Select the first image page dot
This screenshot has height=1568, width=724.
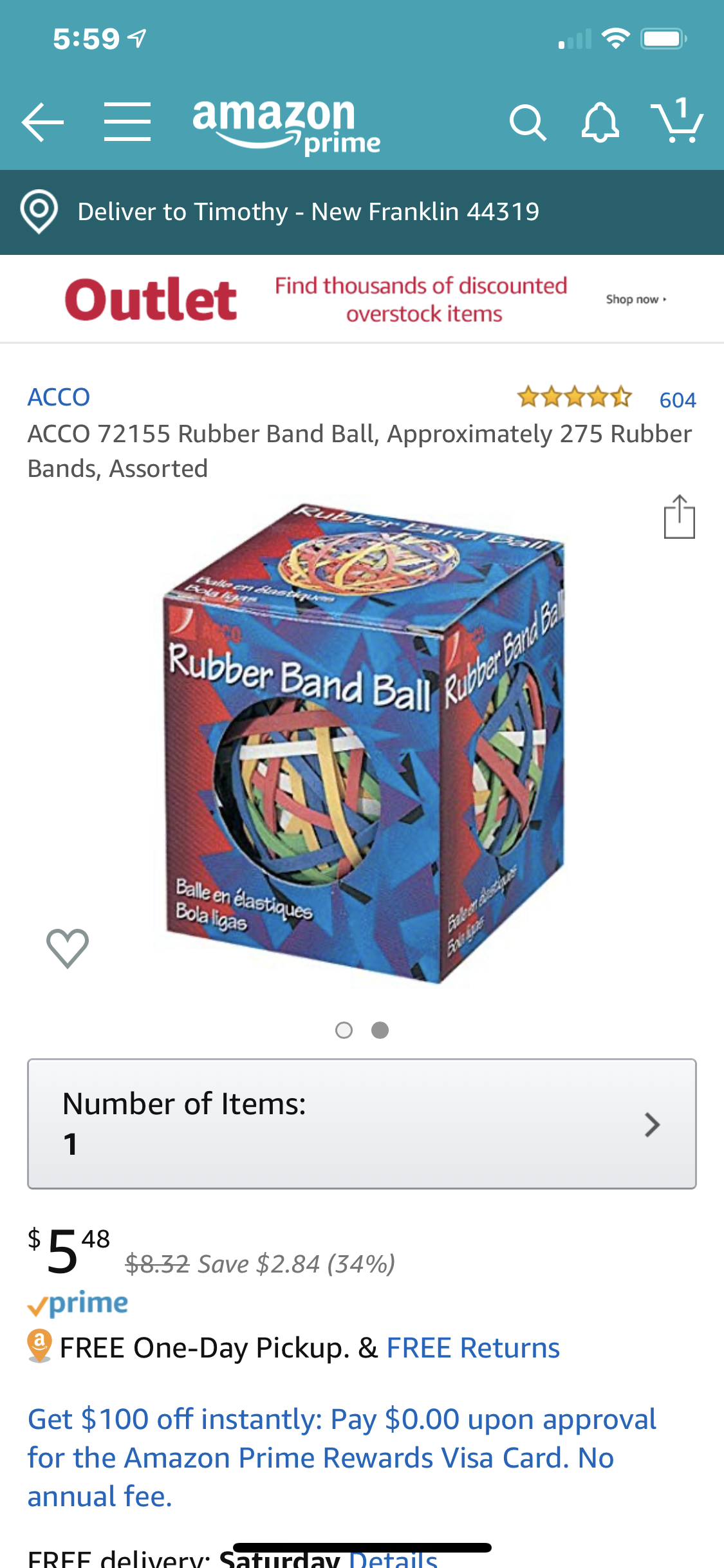[344, 1031]
